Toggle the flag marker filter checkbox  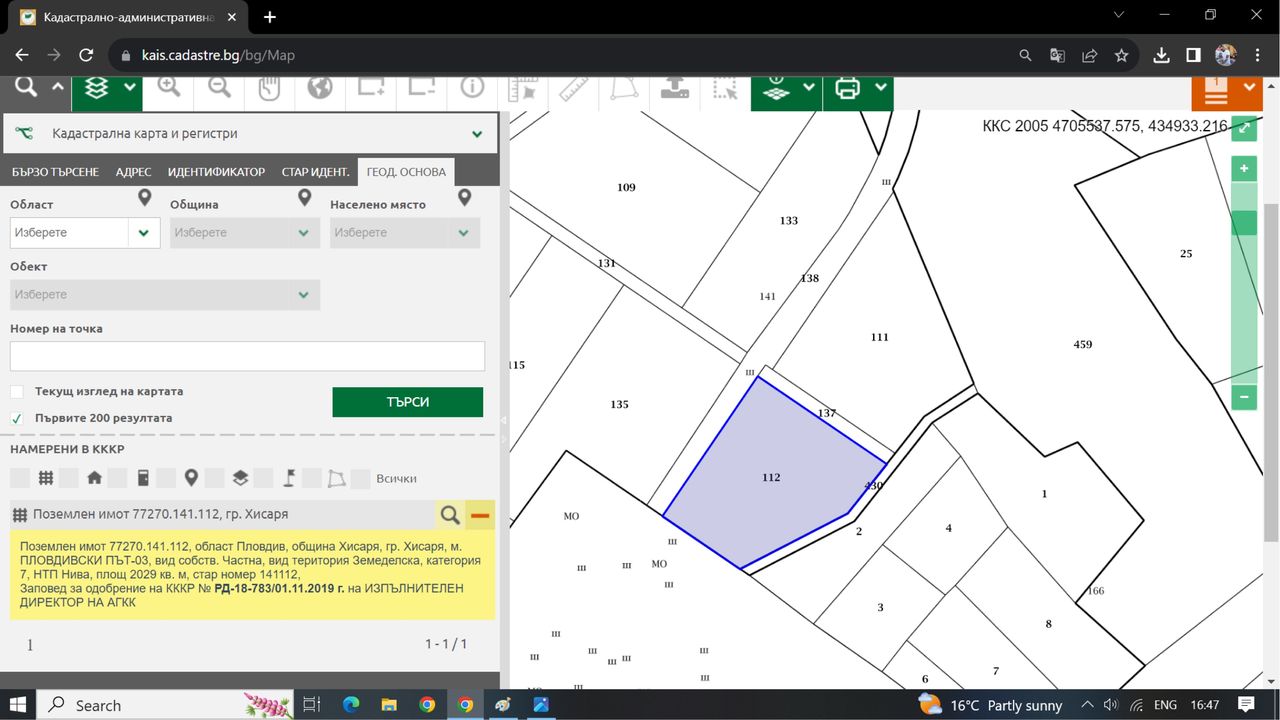263,478
